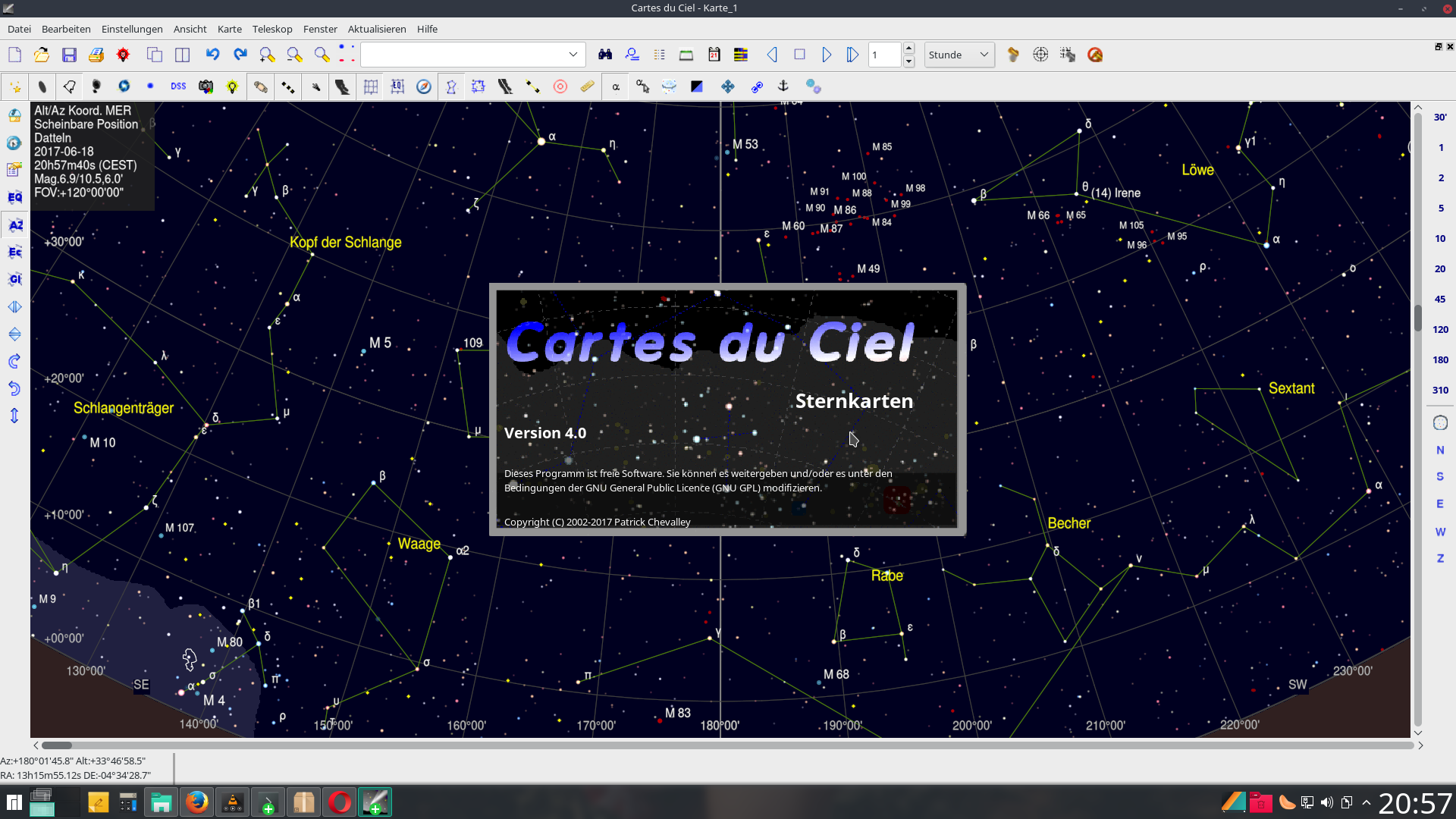This screenshot has width=1456, height=819.
Task: Open the binoculars search icon
Action: click(605, 55)
